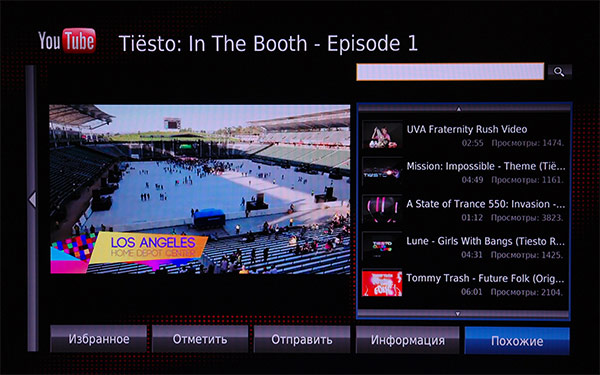This screenshot has height=375, width=600.
Task: Open the Информация tab
Action: [408, 340]
